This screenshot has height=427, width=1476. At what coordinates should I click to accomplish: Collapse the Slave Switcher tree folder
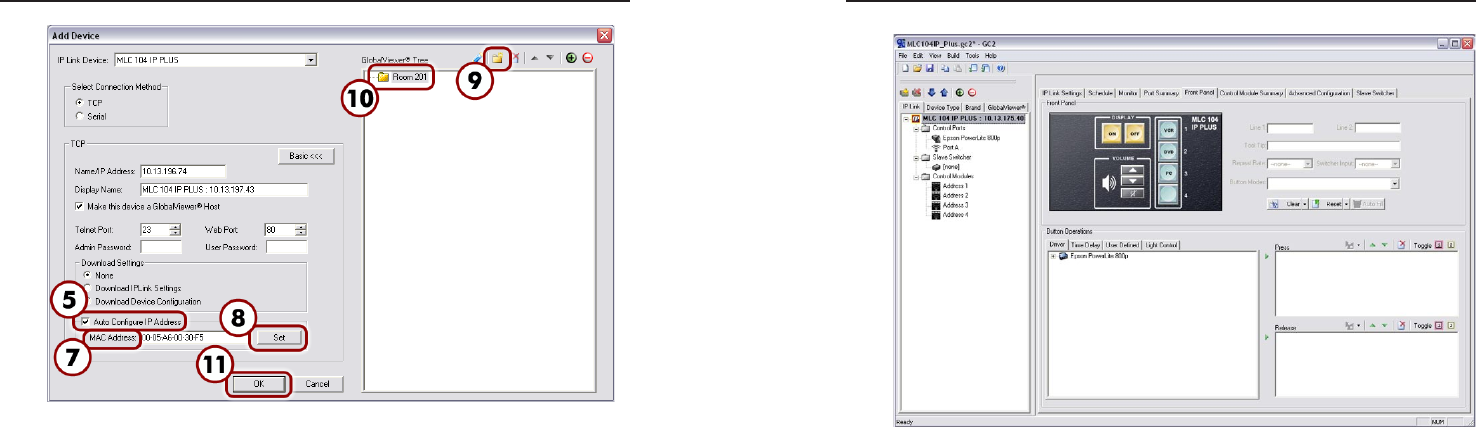click(x=915, y=158)
